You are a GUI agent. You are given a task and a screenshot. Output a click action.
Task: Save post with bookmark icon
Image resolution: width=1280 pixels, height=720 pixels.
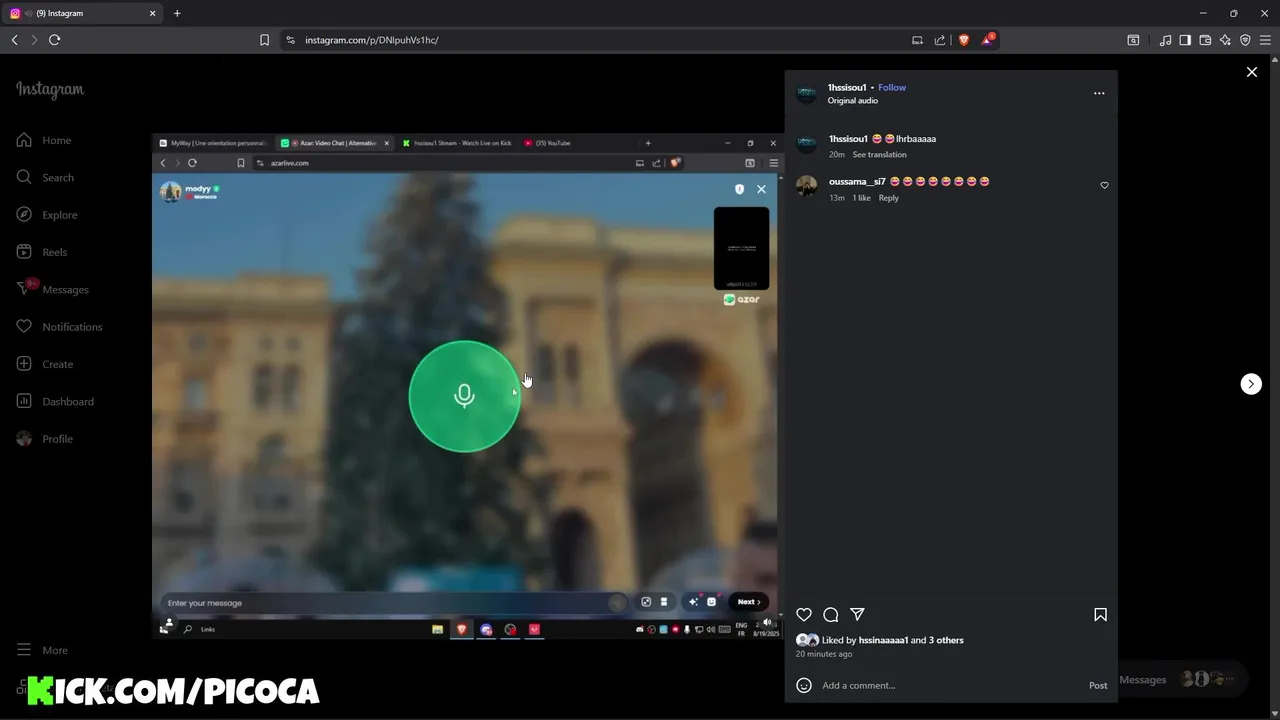pyautogui.click(x=1100, y=615)
